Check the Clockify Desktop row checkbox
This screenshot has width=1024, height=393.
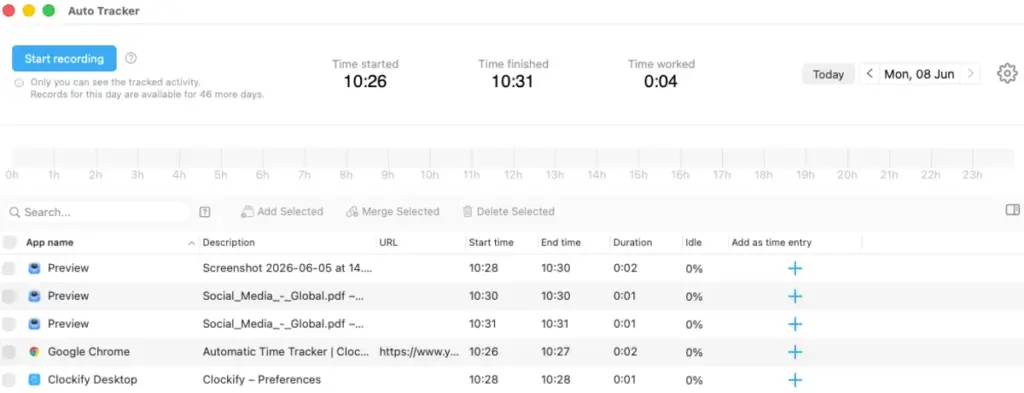[8, 379]
